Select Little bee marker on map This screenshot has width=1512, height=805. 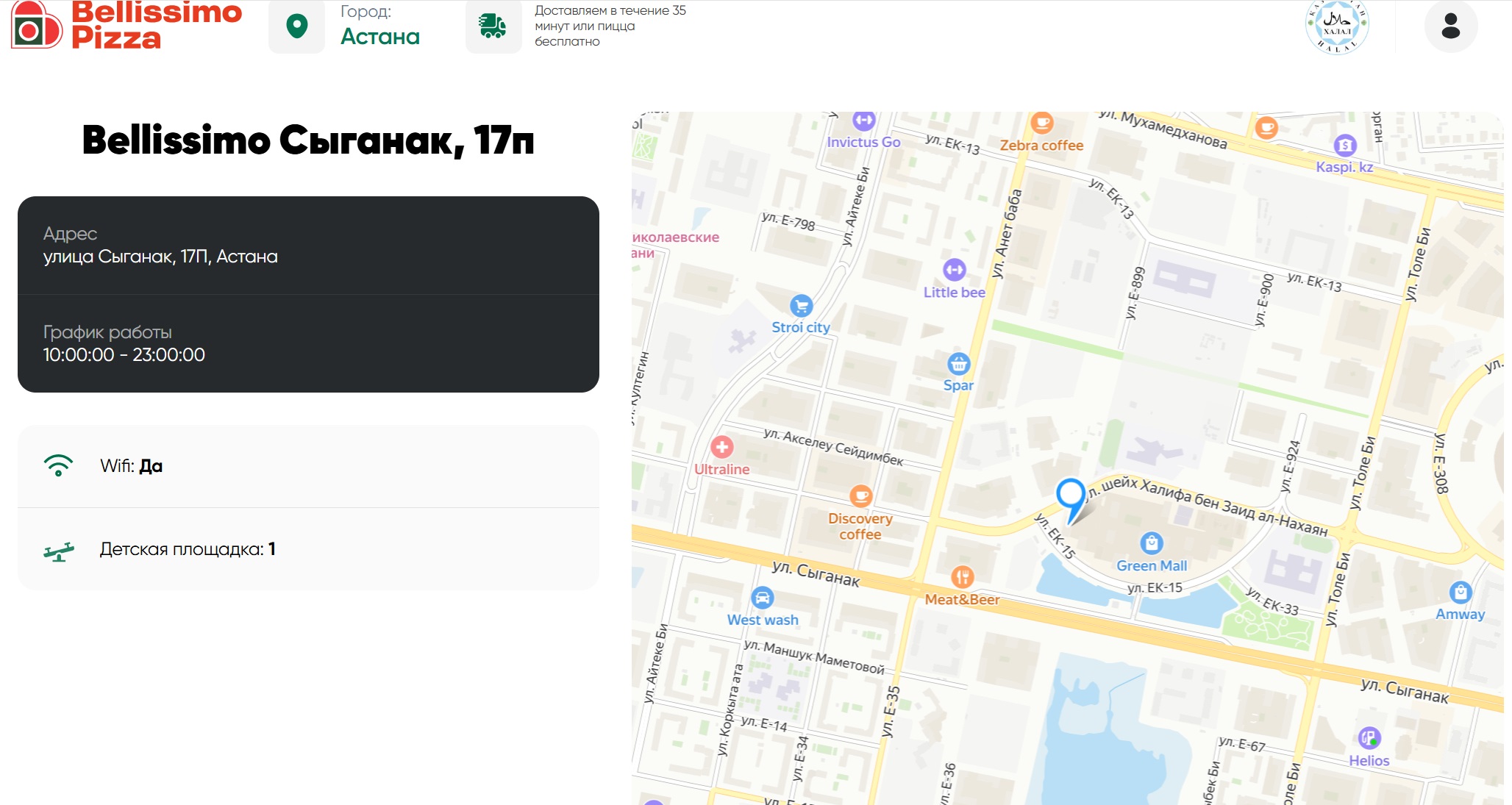[955, 270]
